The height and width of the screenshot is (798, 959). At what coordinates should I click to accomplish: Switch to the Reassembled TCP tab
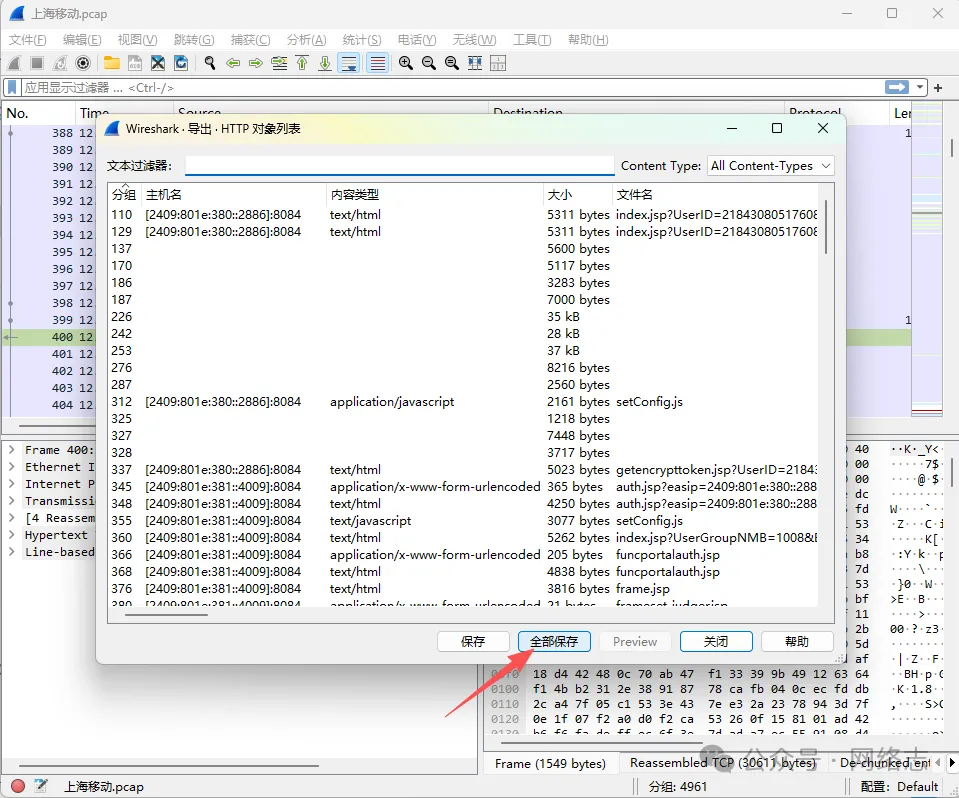[721, 763]
